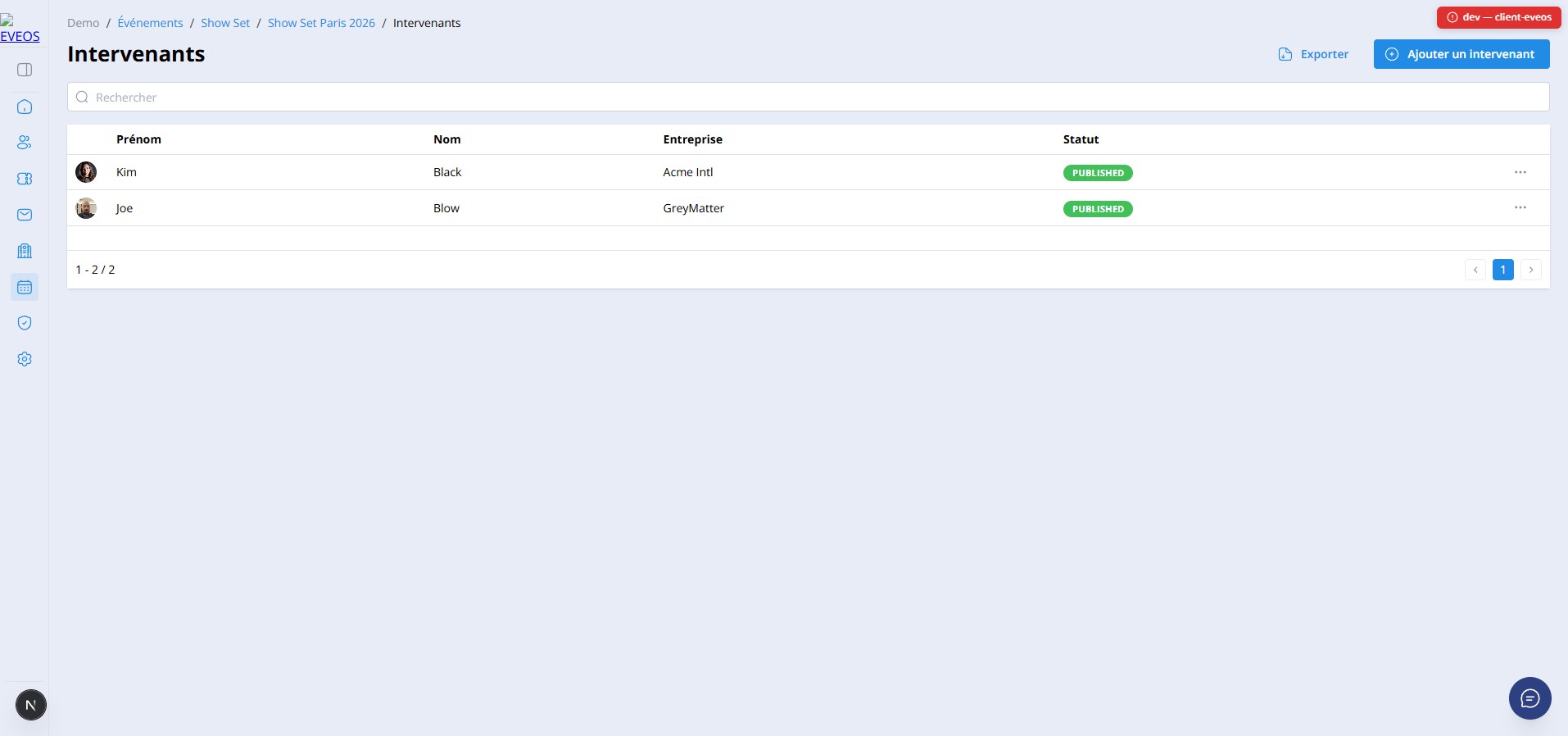Open the mail envelope icon in sidebar
The width and height of the screenshot is (1568, 736).
click(x=25, y=215)
